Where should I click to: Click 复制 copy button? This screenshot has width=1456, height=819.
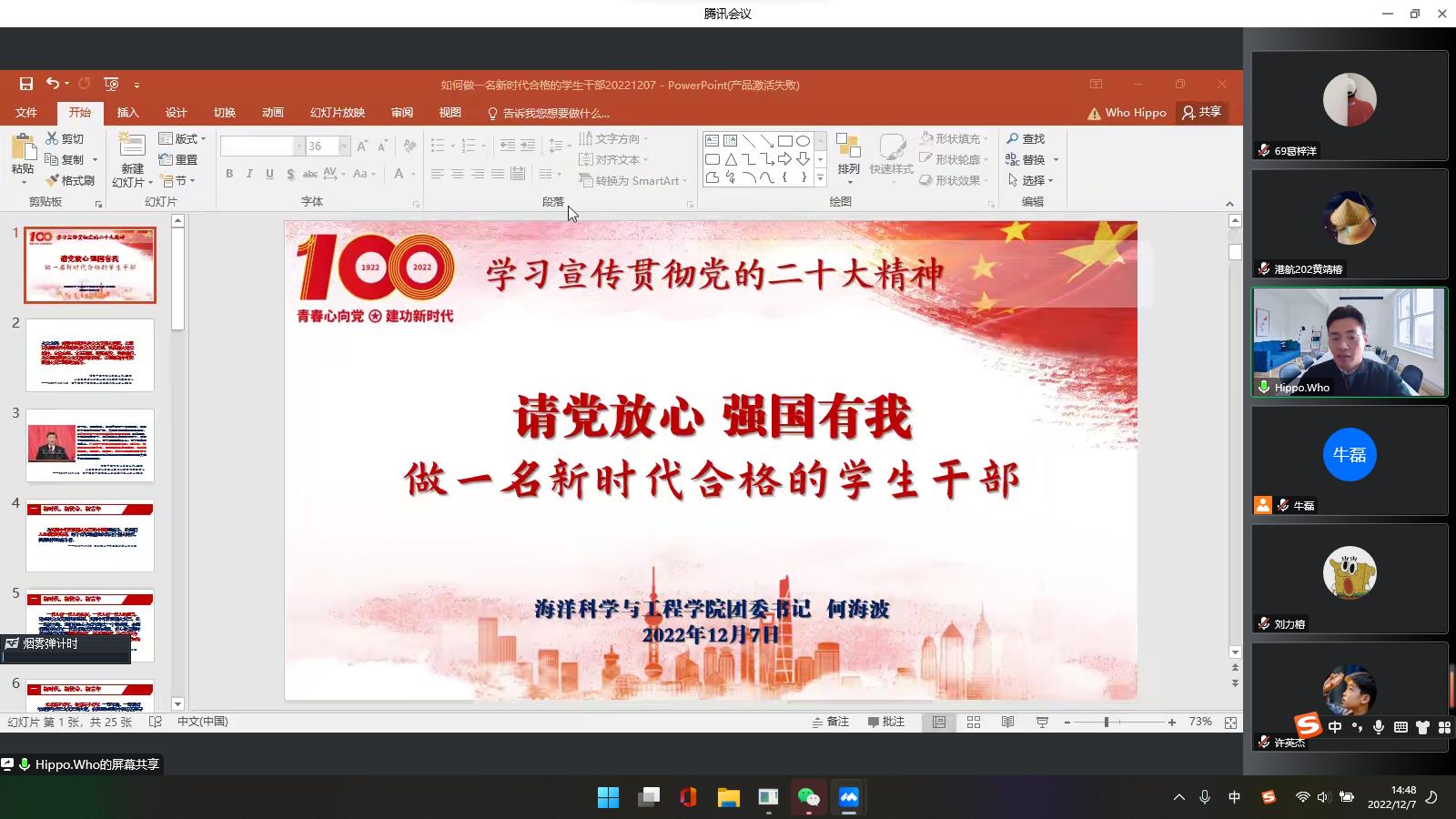(x=66, y=159)
